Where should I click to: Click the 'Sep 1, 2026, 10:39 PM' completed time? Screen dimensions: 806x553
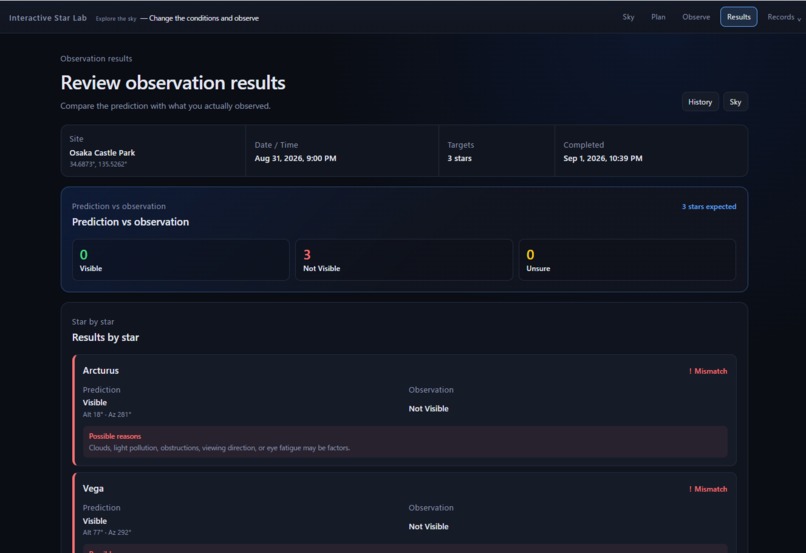603,158
